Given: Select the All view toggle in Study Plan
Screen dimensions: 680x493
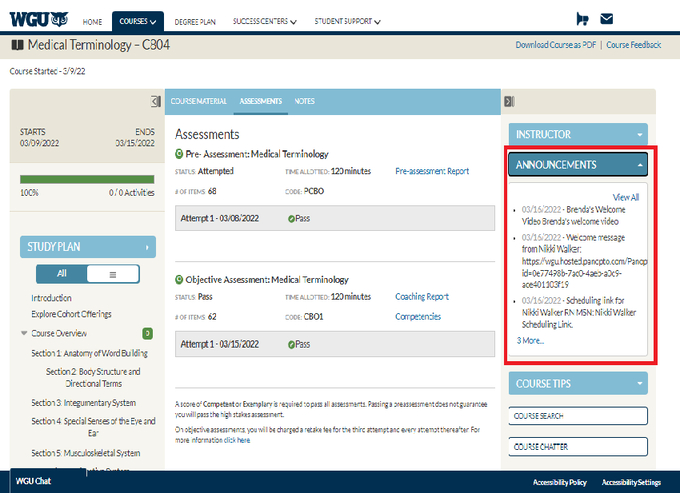Looking at the screenshot, I should point(62,272).
